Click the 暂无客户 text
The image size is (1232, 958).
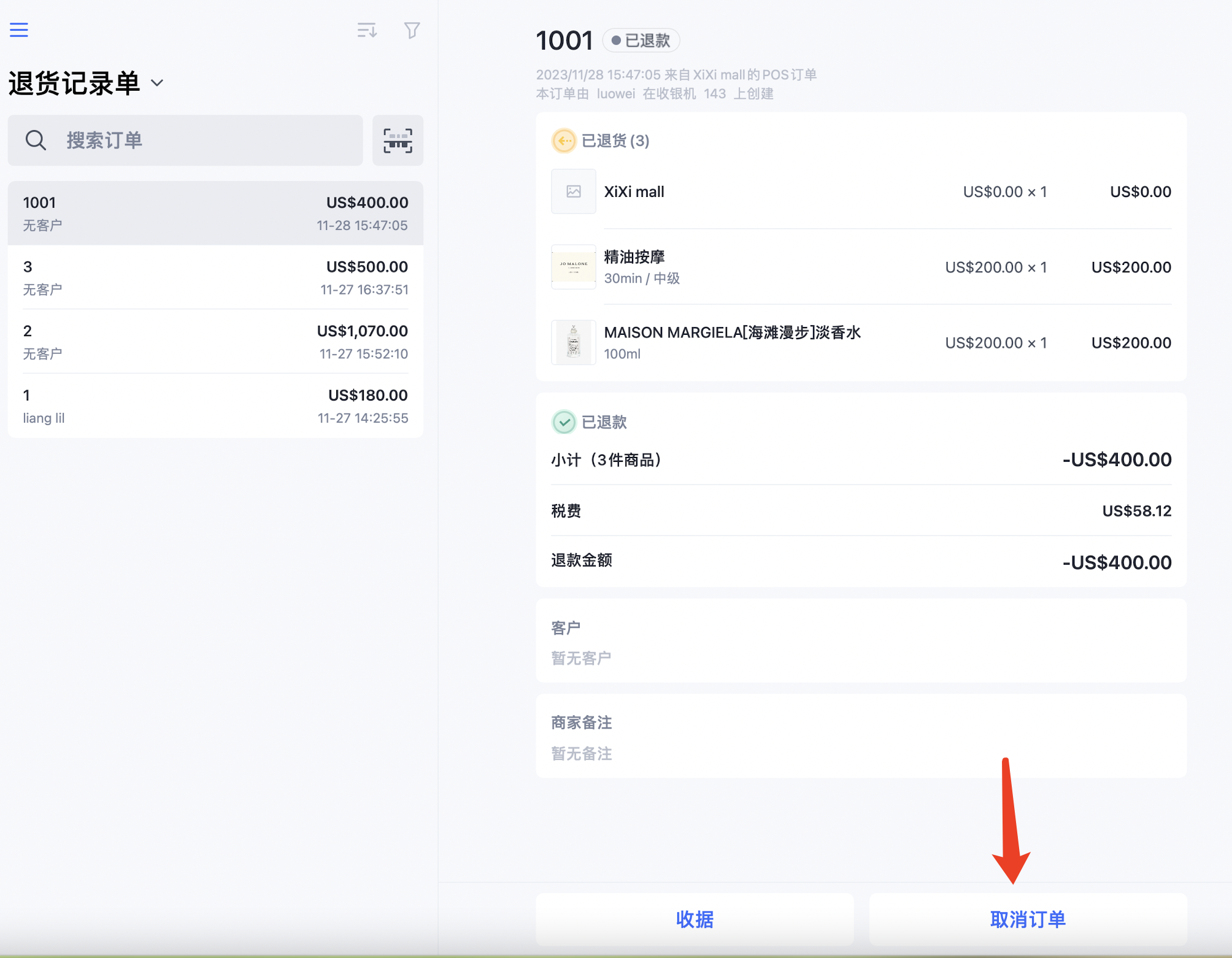(x=581, y=658)
